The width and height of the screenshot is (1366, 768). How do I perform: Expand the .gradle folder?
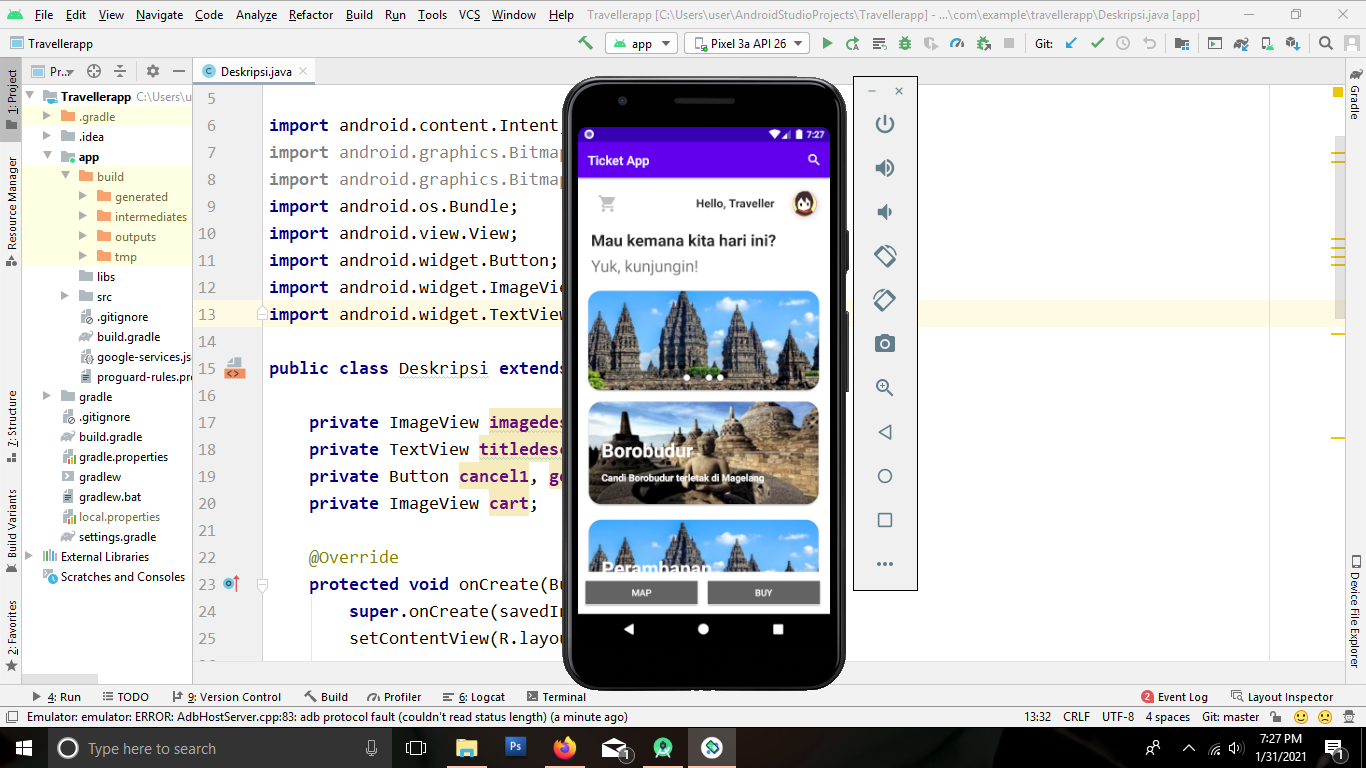point(47,117)
